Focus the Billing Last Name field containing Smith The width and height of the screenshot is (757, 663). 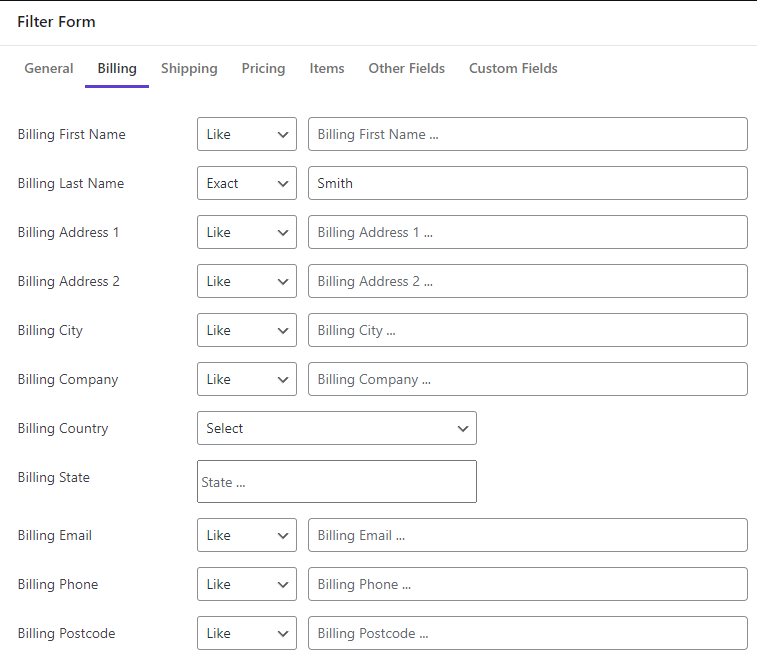click(528, 183)
